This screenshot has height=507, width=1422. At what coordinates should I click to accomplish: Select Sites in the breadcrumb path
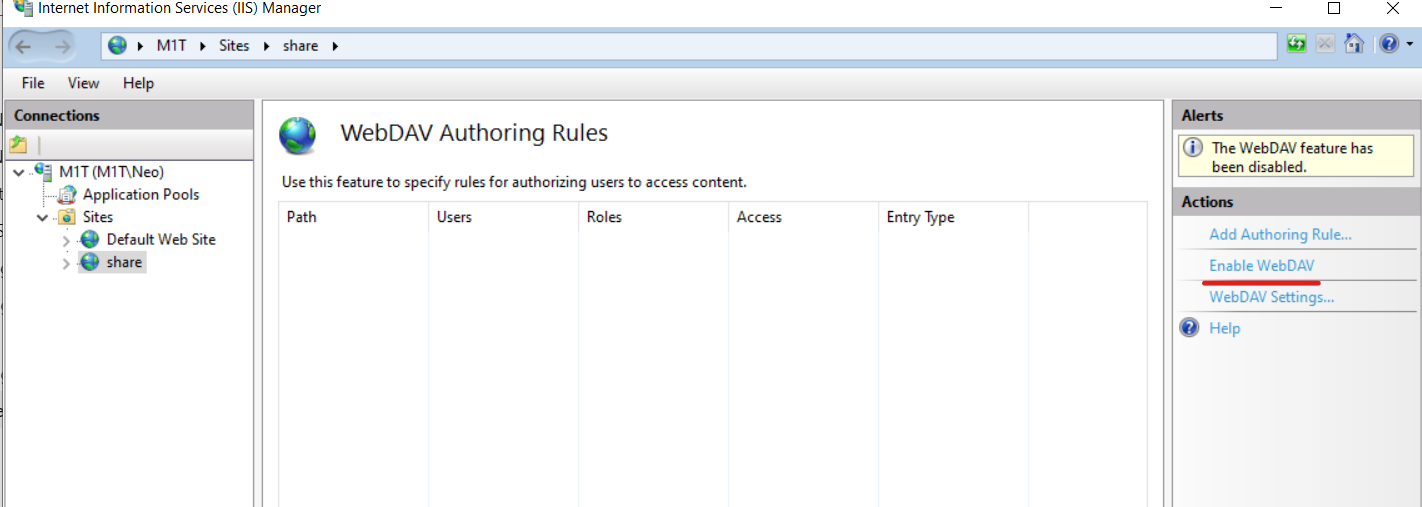coord(234,46)
